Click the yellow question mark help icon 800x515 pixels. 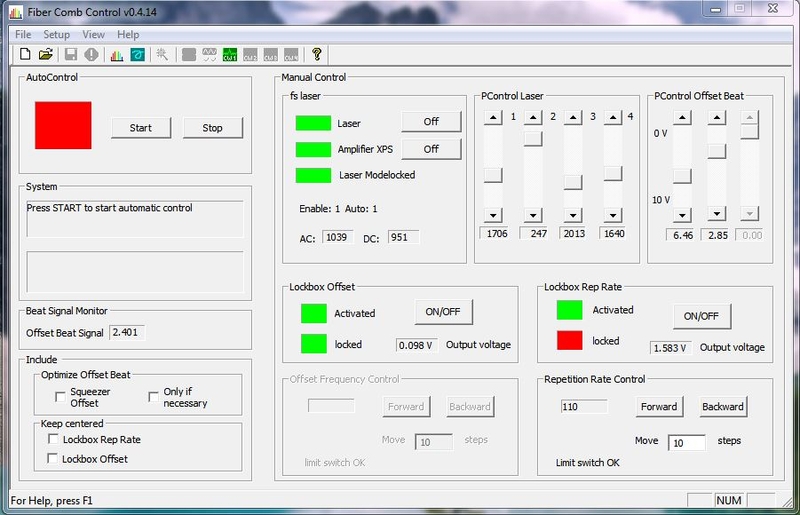pos(317,54)
